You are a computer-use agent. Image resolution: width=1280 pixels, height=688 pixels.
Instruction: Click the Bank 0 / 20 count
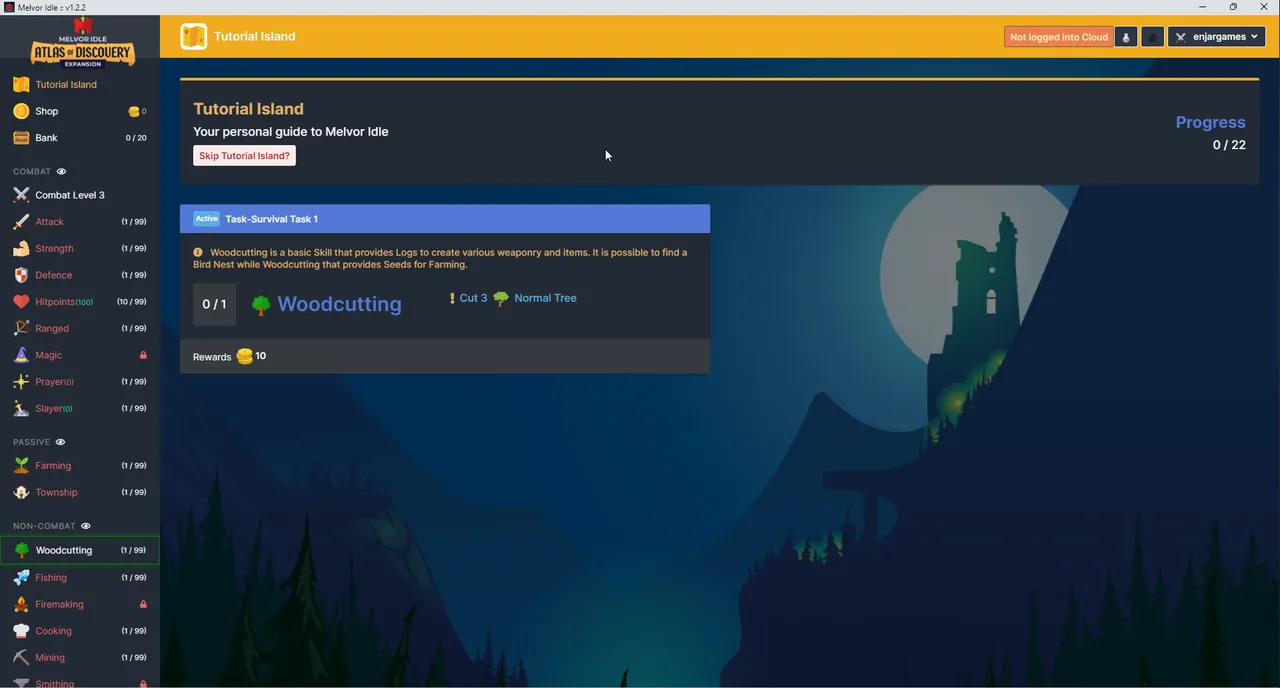pyautogui.click(x=136, y=138)
